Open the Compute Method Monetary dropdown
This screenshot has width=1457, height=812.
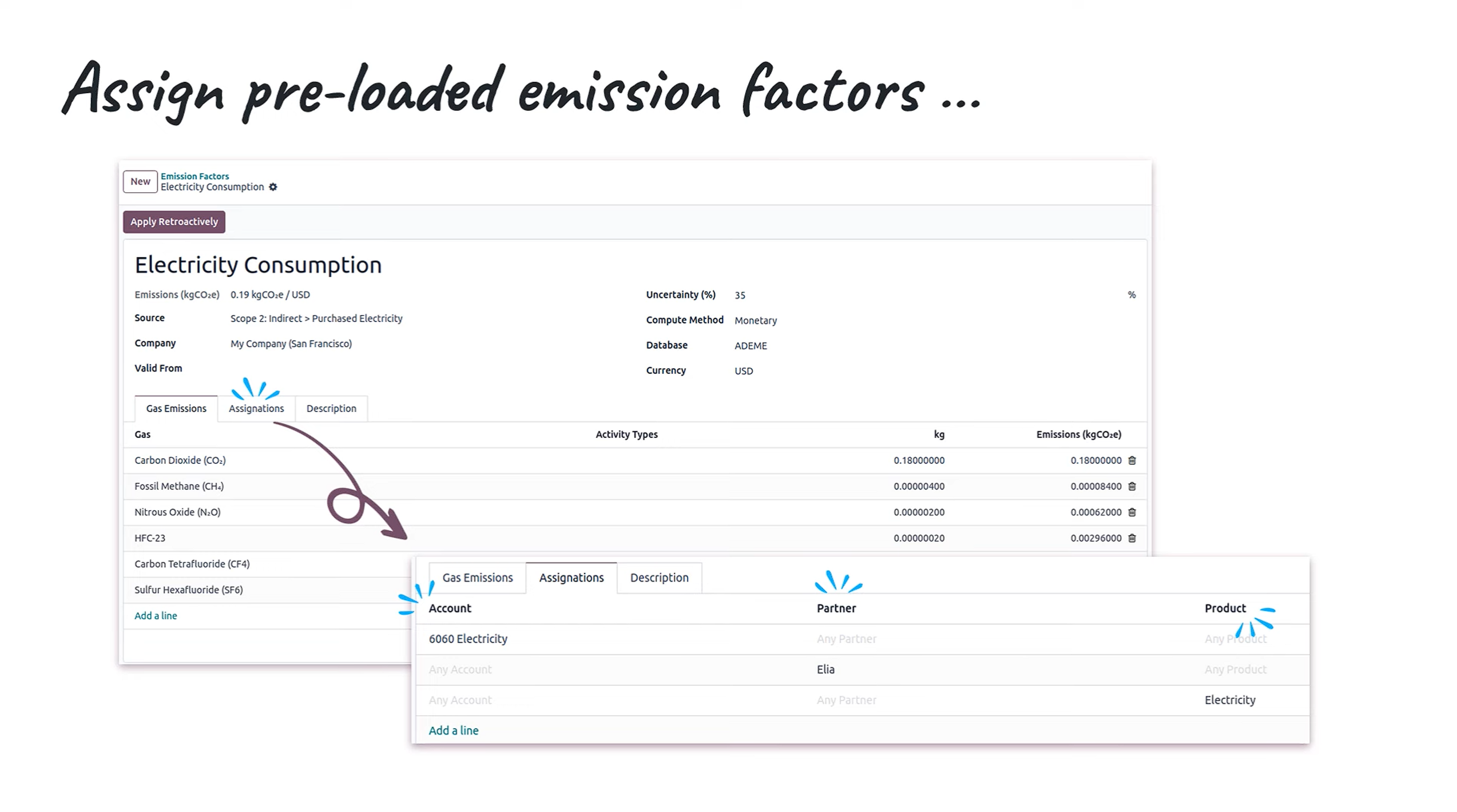(x=756, y=320)
